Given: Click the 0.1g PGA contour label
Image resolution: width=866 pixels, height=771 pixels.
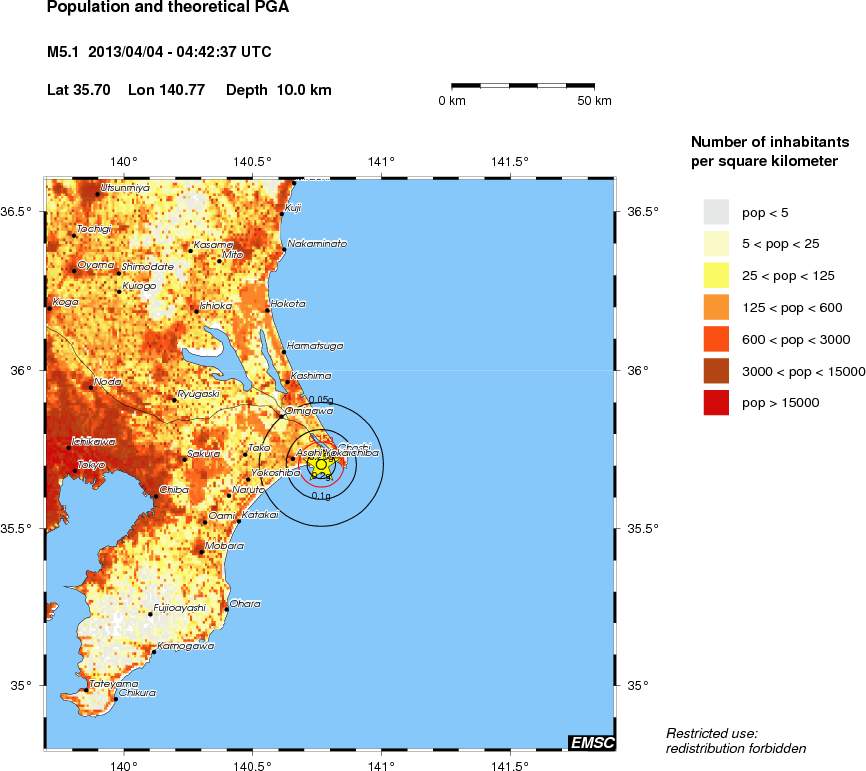Looking at the screenshot, I should 321,496.
